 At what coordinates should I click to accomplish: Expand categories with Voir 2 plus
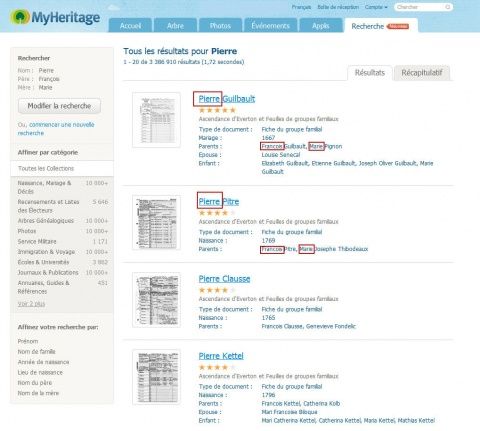[x=31, y=304]
